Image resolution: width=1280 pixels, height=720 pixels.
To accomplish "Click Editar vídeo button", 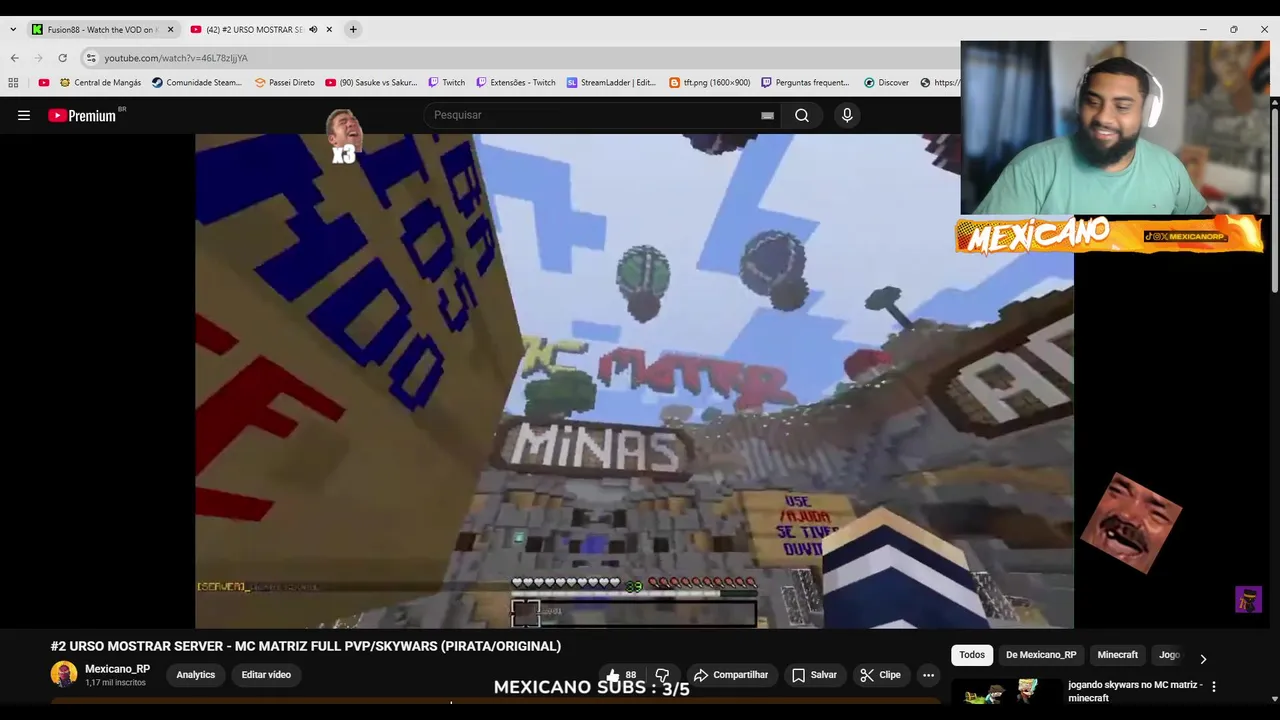I will (x=266, y=675).
